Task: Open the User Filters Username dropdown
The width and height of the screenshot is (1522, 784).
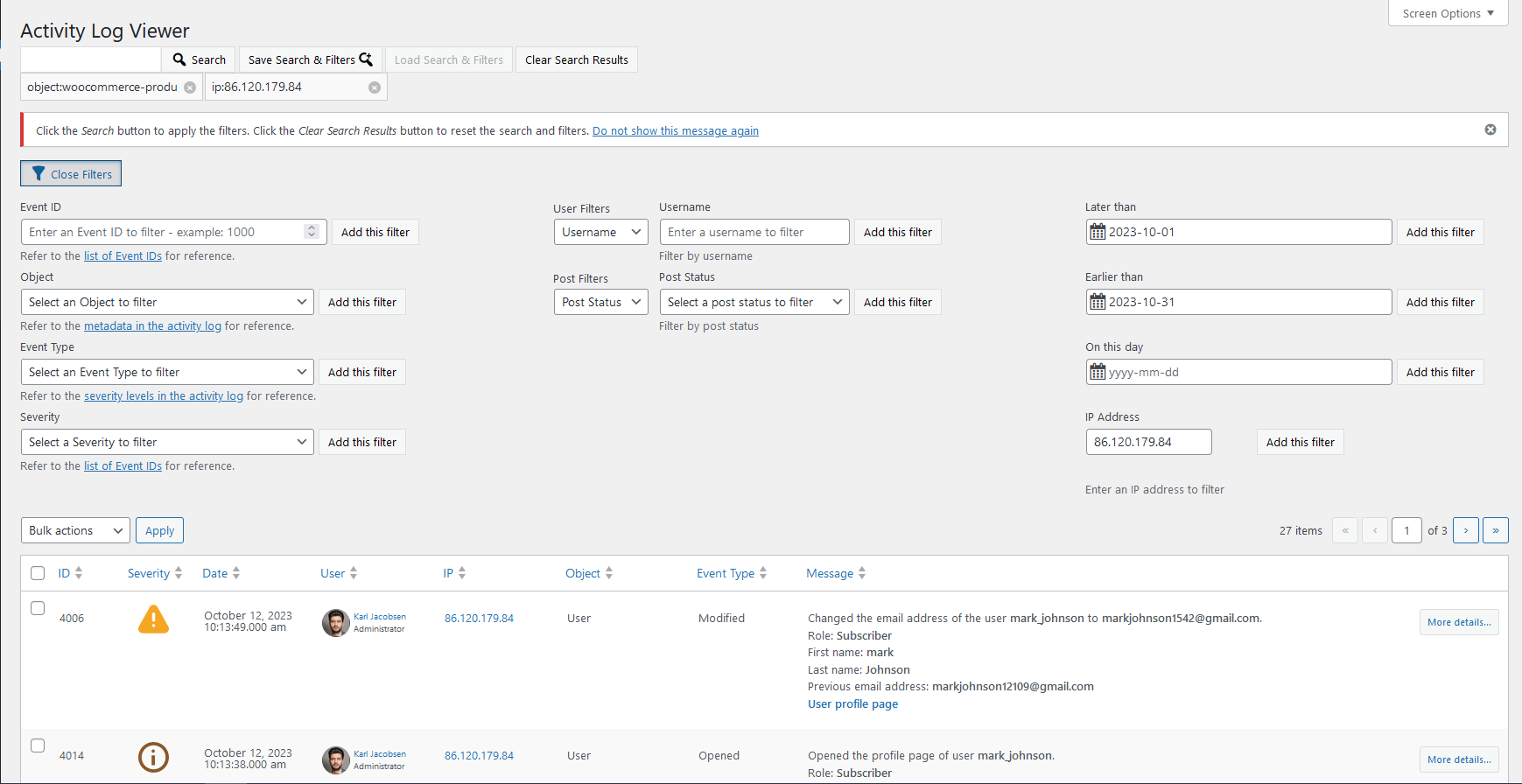Action: [x=601, y=232]
